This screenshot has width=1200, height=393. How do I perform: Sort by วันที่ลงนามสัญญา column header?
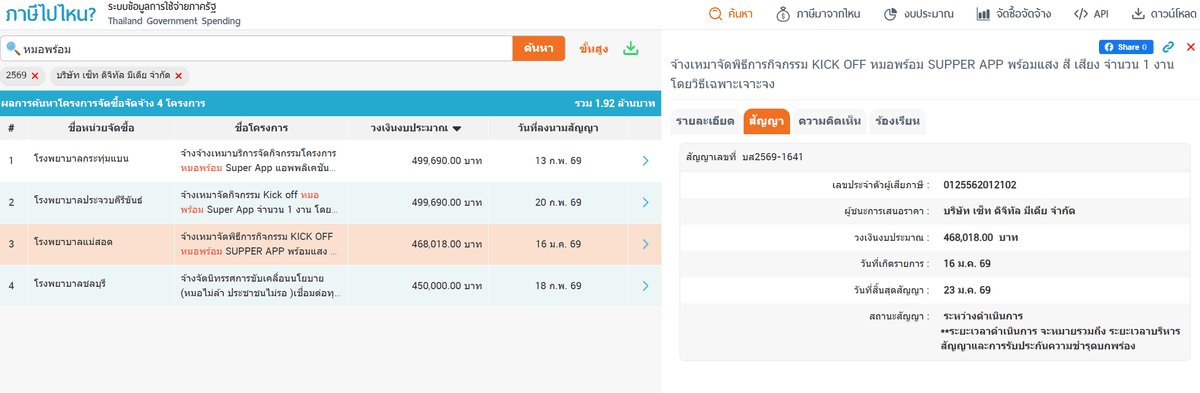tap(558, 128)
